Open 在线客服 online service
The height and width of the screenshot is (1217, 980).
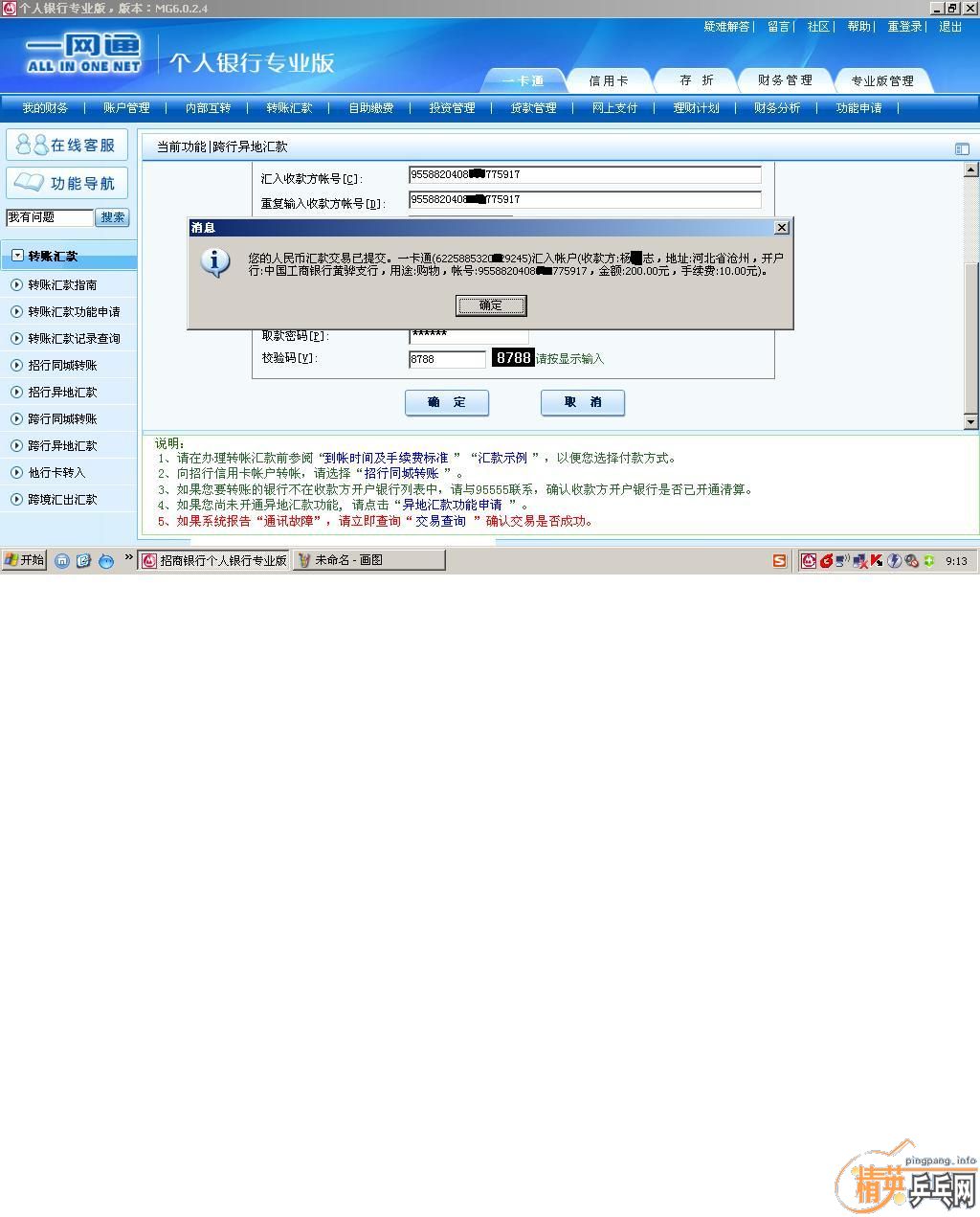point(67,146)
